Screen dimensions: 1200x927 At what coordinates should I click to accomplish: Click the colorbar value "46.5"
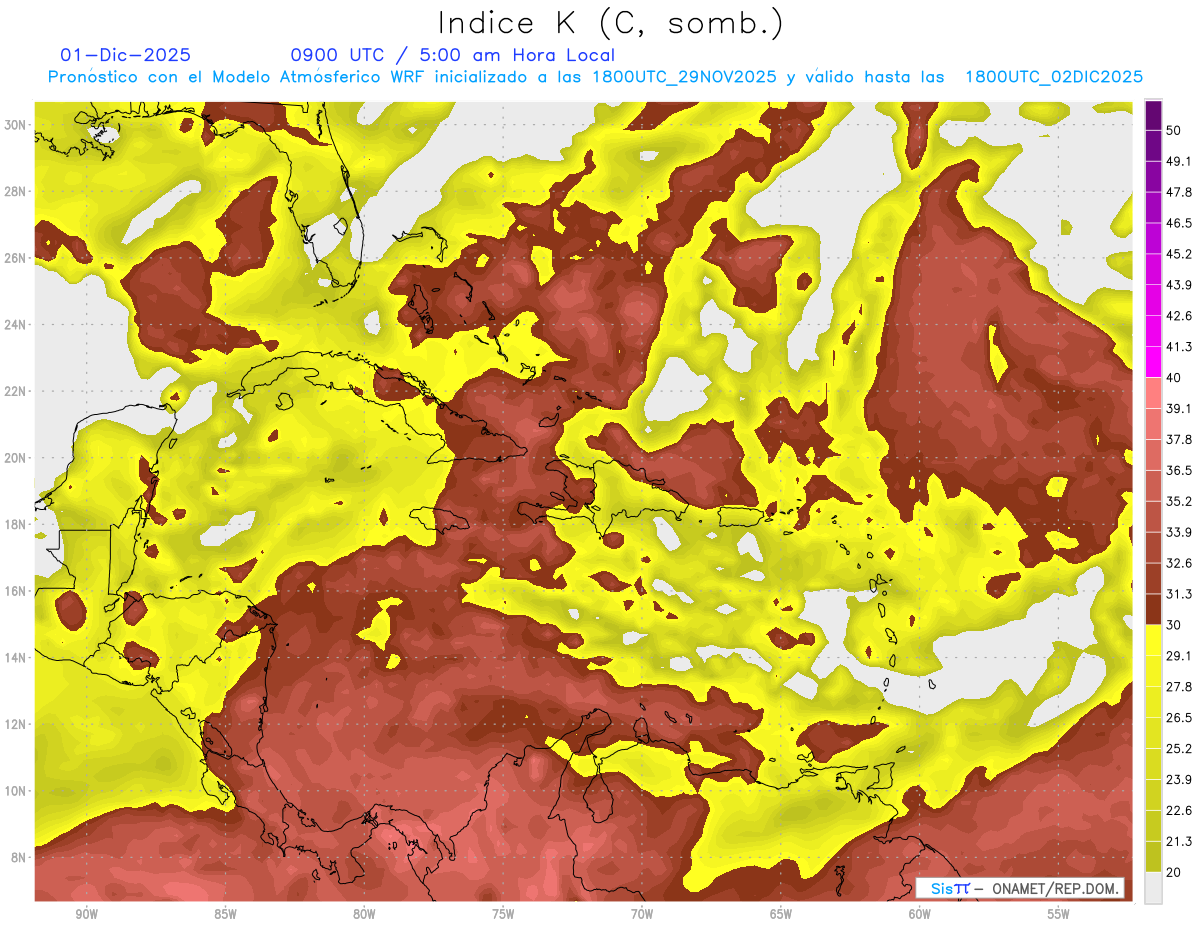coord(1178,223)
